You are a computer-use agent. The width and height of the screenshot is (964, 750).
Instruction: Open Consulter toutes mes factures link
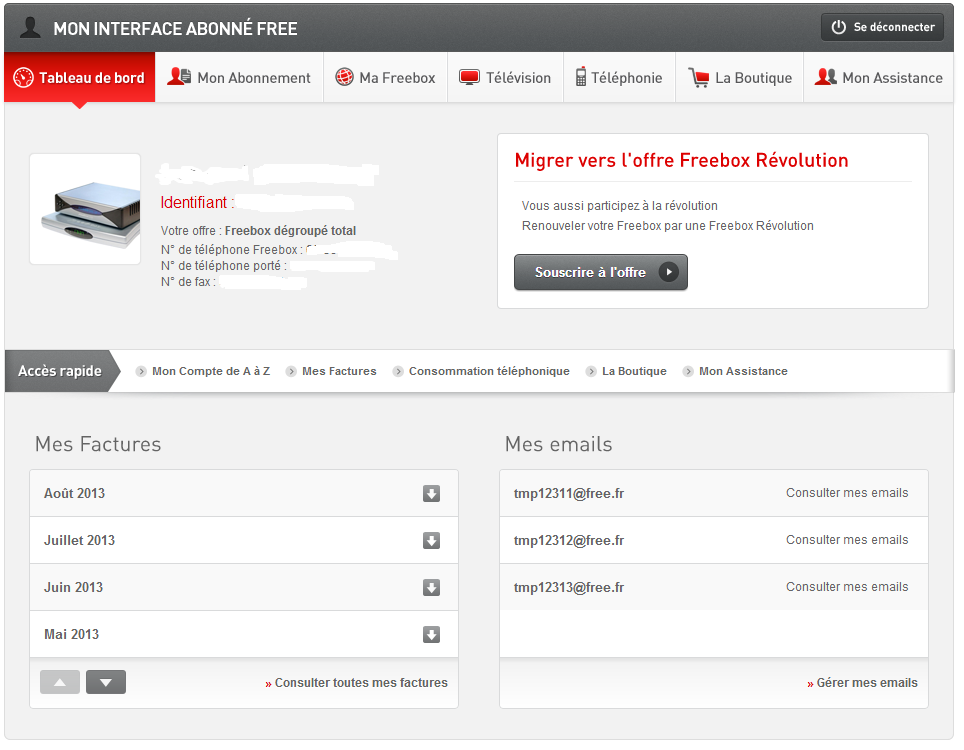(x=360, y=683)
